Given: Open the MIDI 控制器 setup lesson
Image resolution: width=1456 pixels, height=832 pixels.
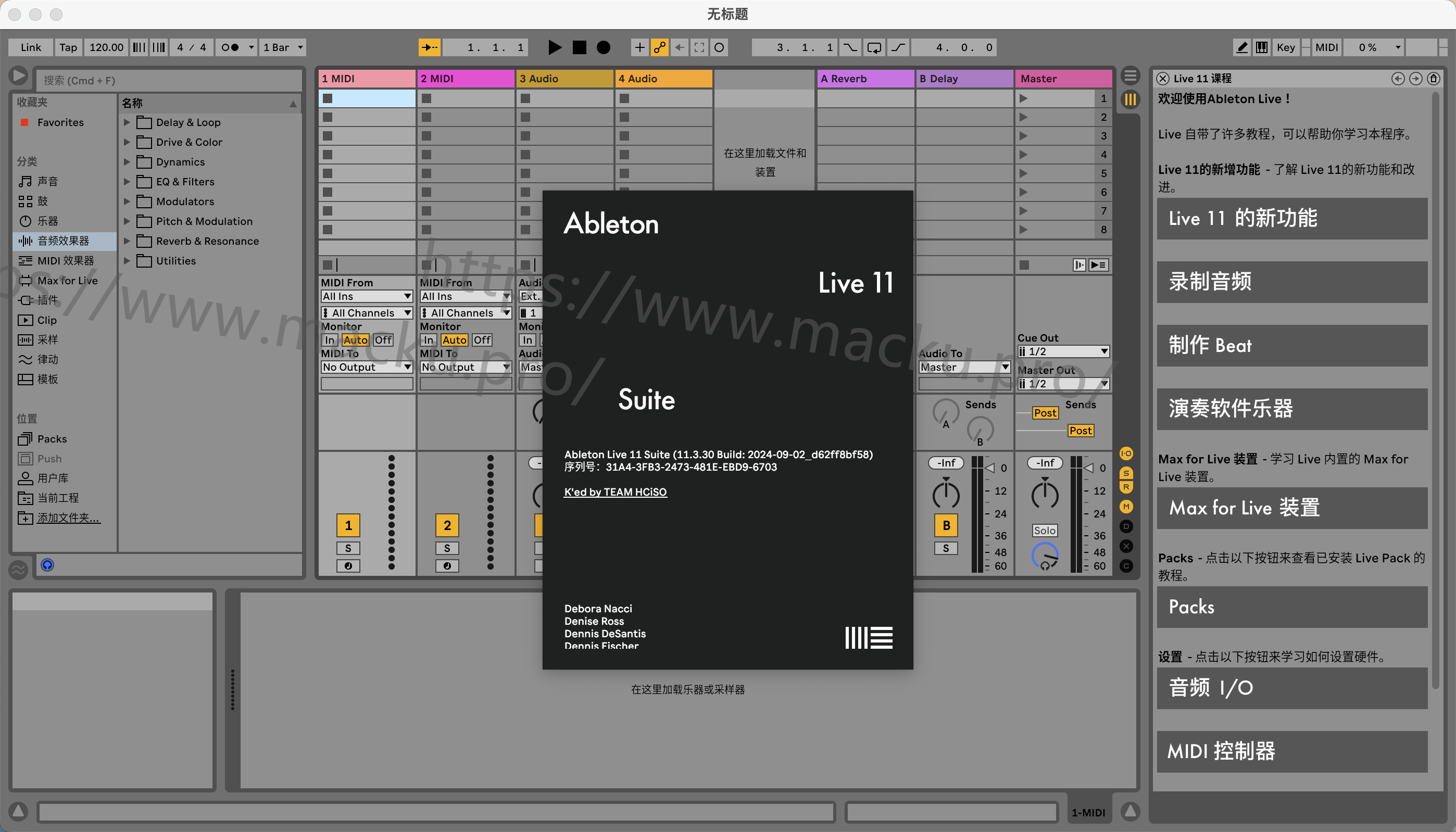Looking at the screenshot, I should pyautogui.click(x=1291, y=751).
